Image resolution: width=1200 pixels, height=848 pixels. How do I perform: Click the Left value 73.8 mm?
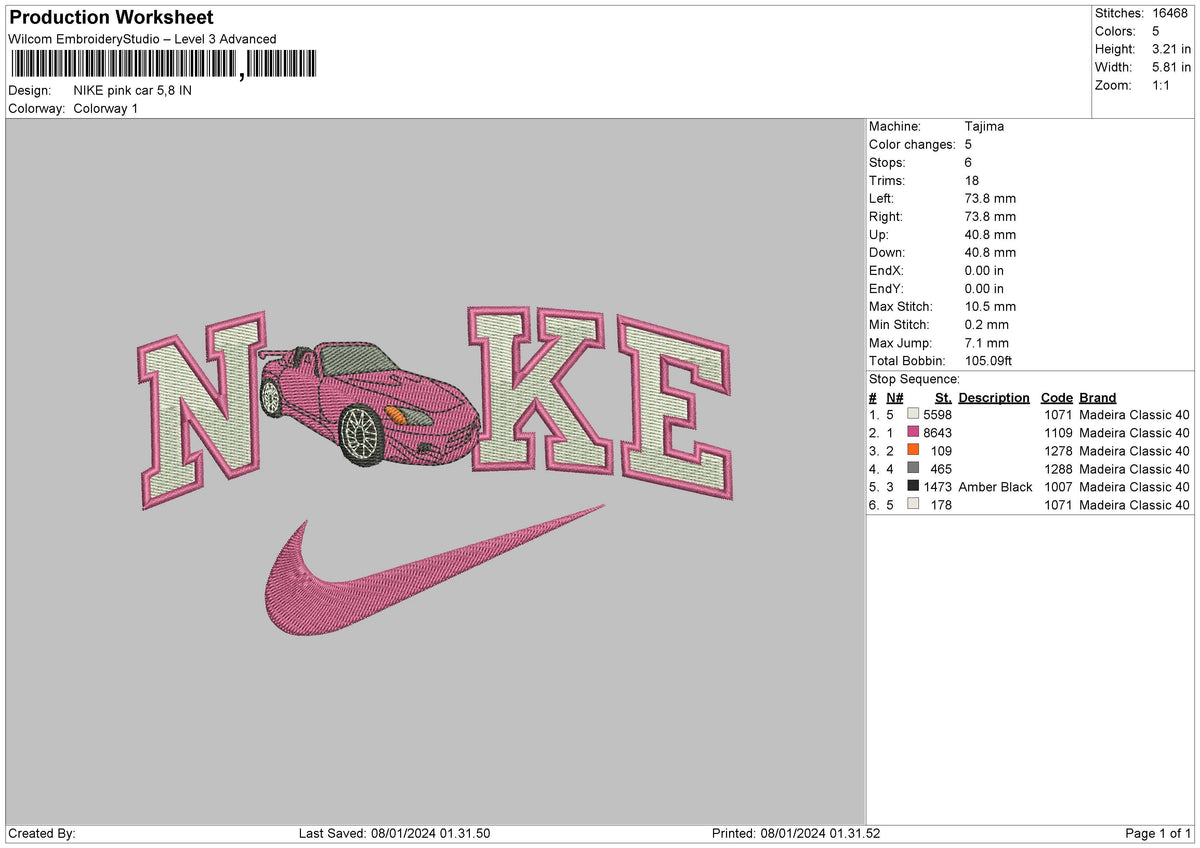[990, 198]
